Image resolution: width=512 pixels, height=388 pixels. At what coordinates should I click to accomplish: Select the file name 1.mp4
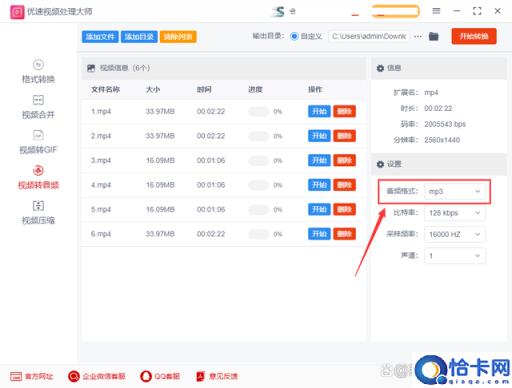[x=101, y=111]
